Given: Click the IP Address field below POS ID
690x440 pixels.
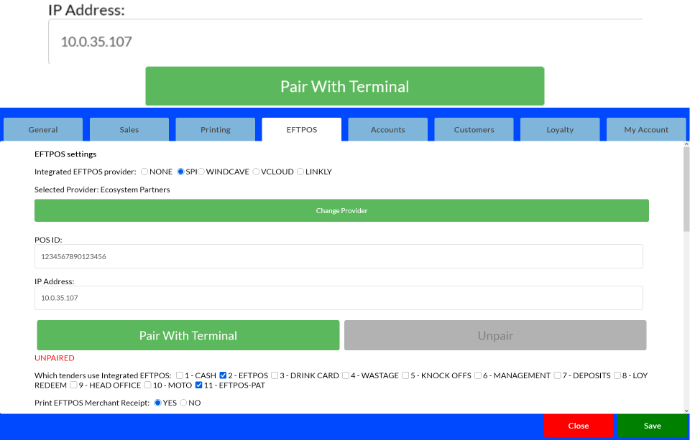Looking at the screenshot, I should tap(338, 298).
